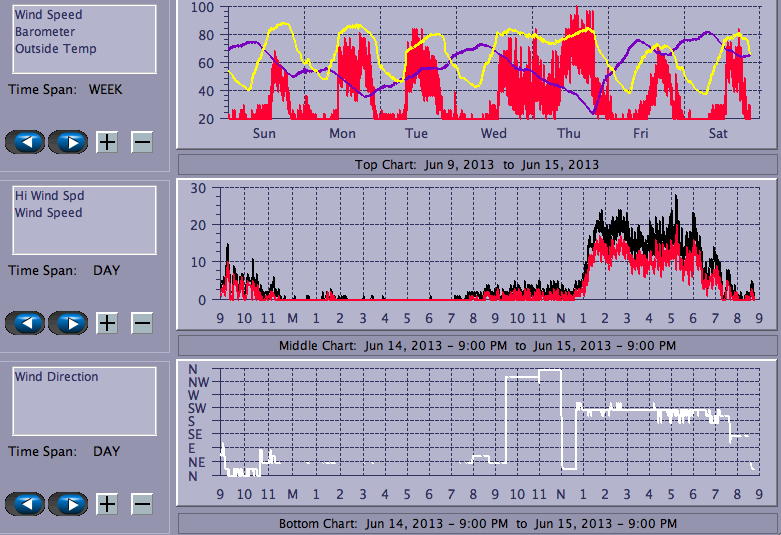Select Wind Direction in bottom chart list
Viewport: 781px width, 535px height.
click(56, 377)
